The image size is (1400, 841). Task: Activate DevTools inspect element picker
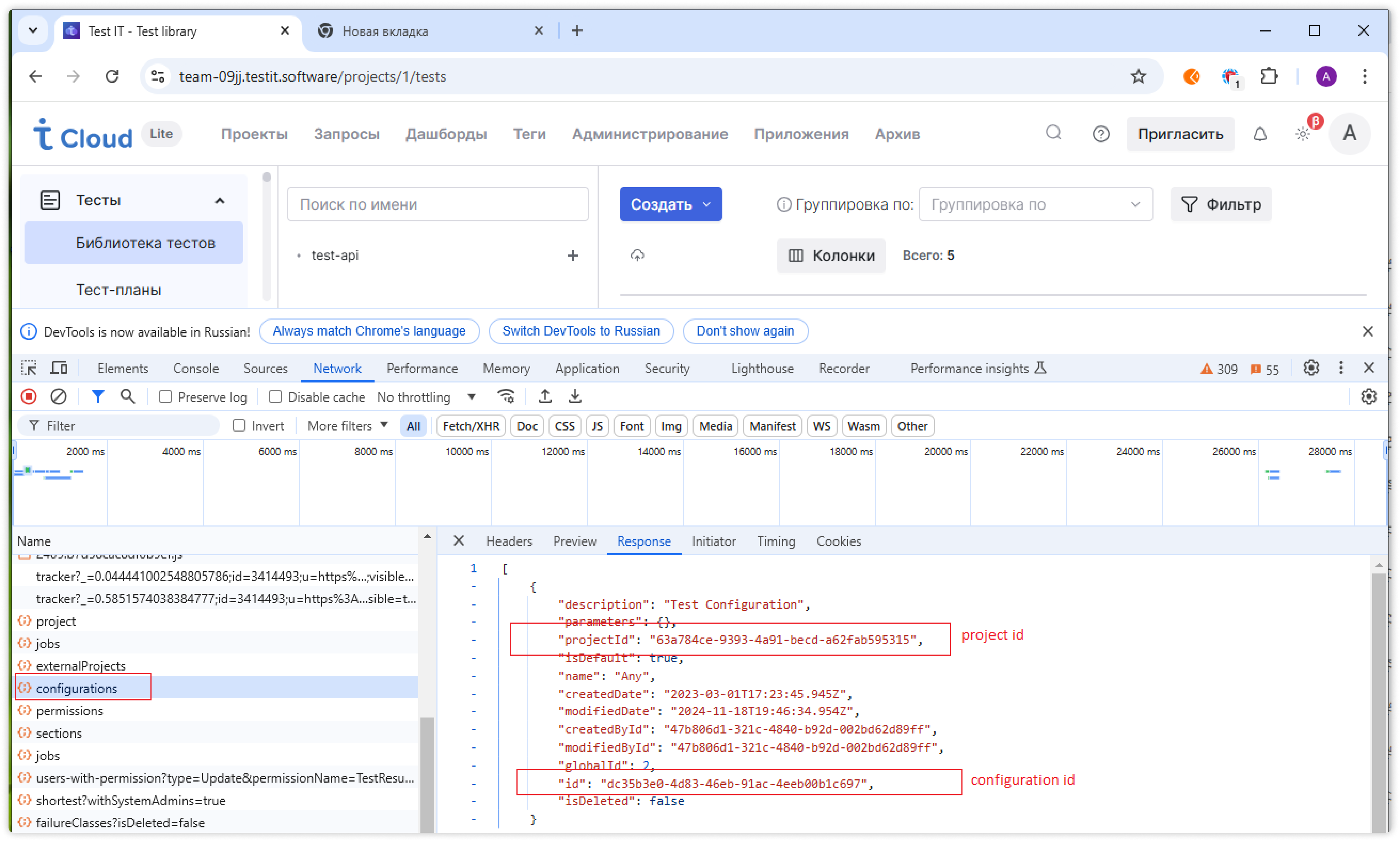(x=29, y=368)
